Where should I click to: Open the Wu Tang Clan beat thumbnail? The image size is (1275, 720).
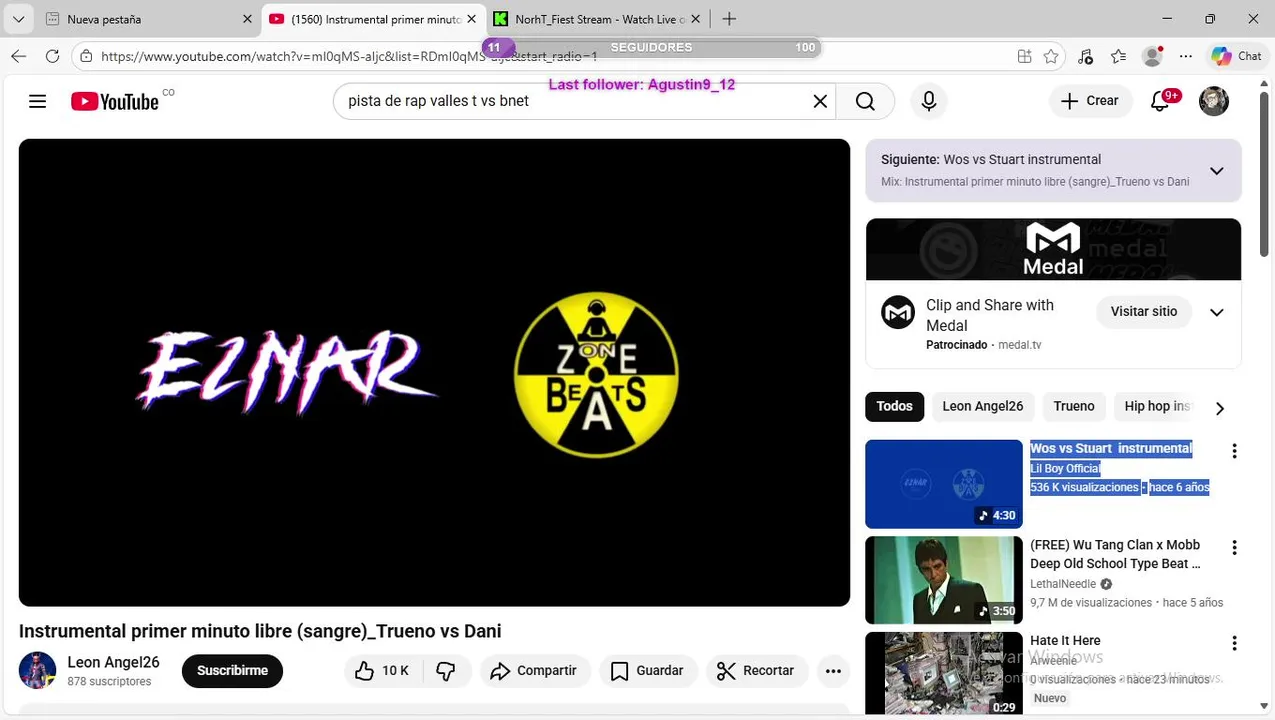click(944, 580)
